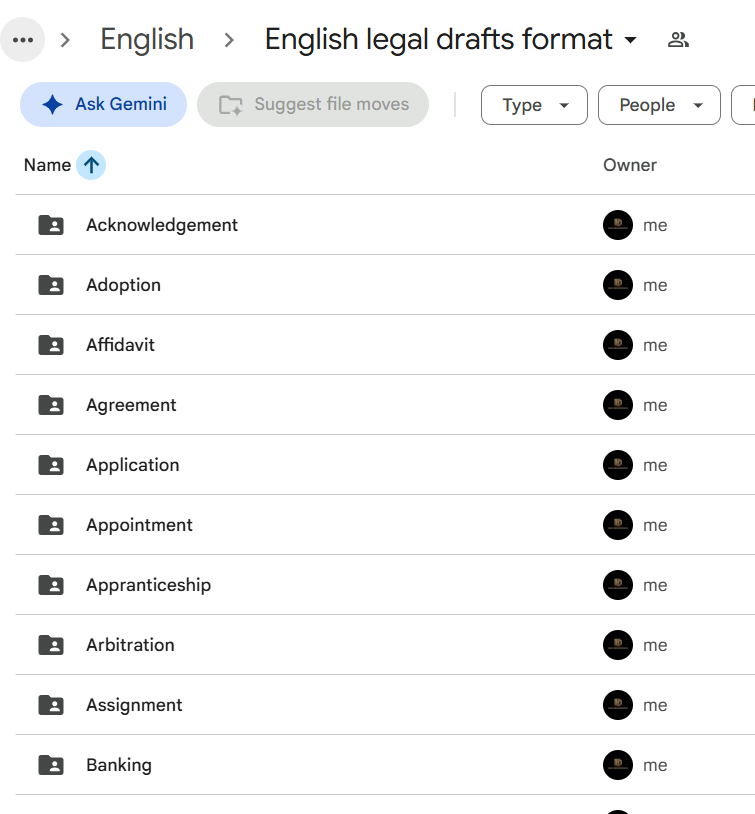Click owner avatar in Appranticeship row
The image size is (755, 814).
(618, 585)
